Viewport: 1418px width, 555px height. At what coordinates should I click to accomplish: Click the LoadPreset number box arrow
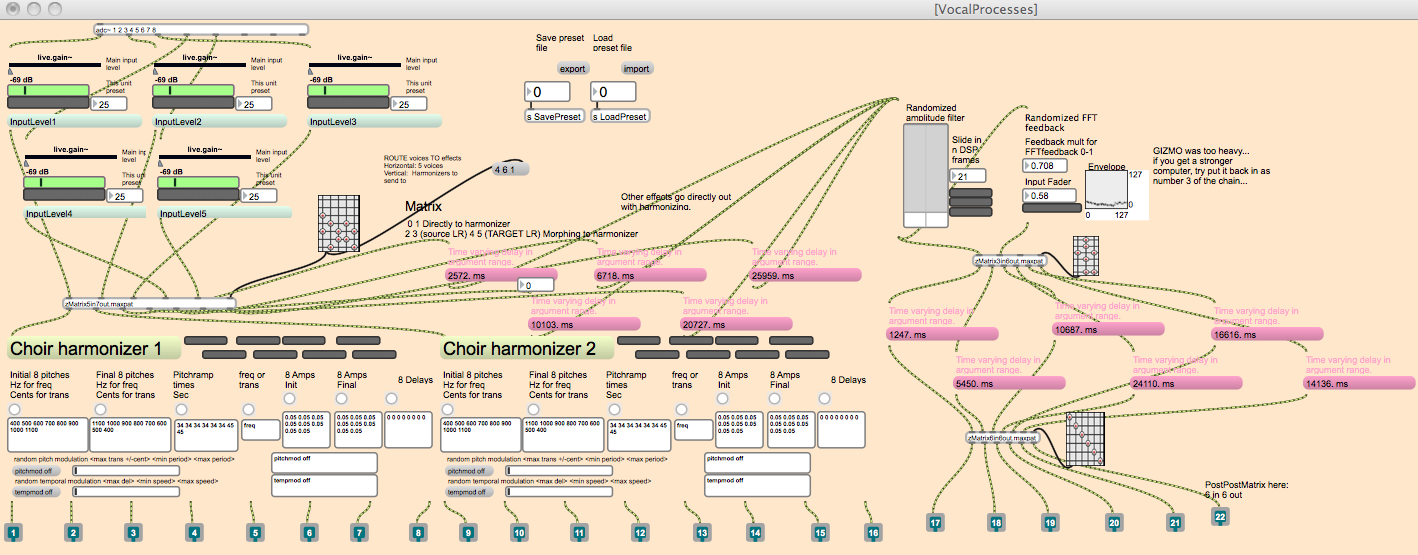tap(598, 93)
